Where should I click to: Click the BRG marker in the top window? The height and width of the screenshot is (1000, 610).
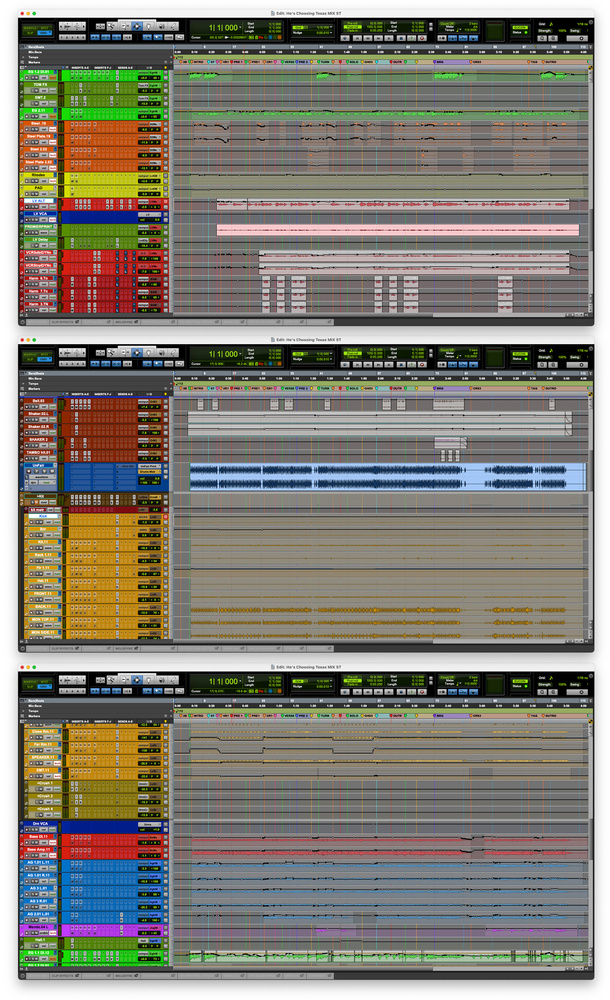pos(440,62)
